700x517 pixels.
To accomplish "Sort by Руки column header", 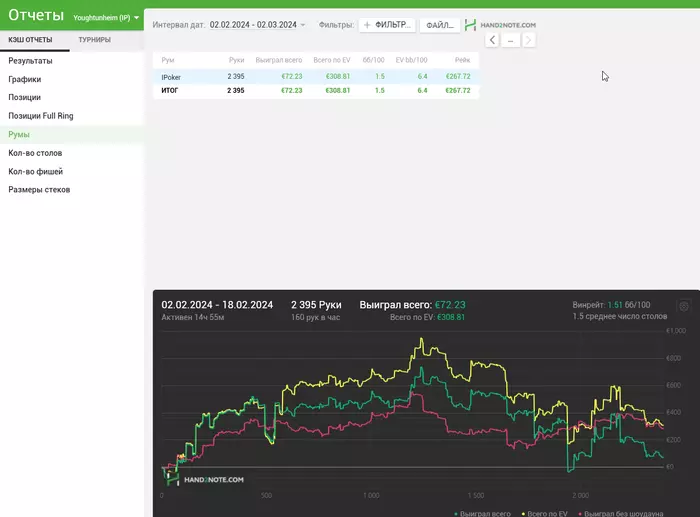I will point(236,60).
